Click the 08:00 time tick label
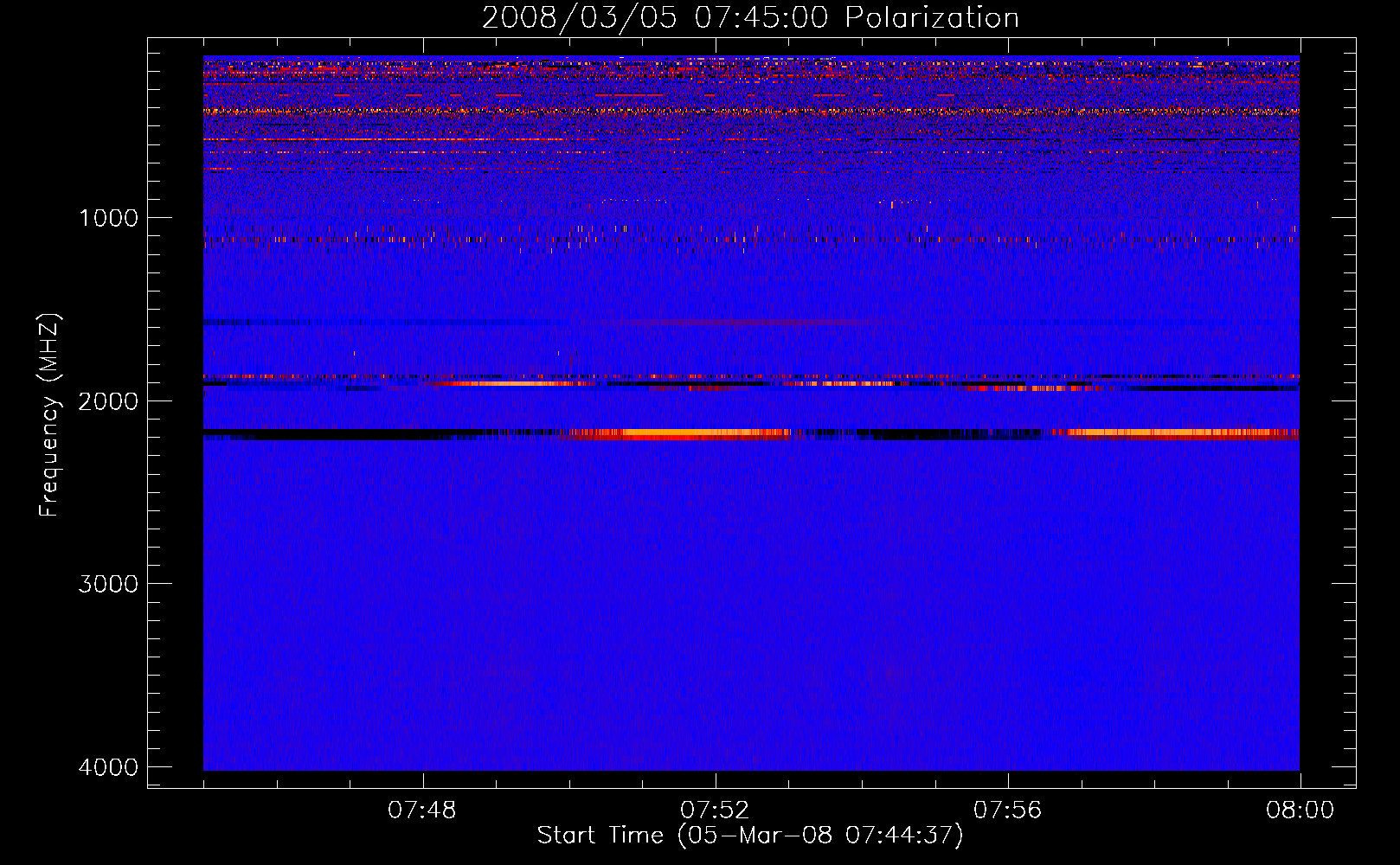Viewport: 1400px width, 865px height. tap(1300, 811)
